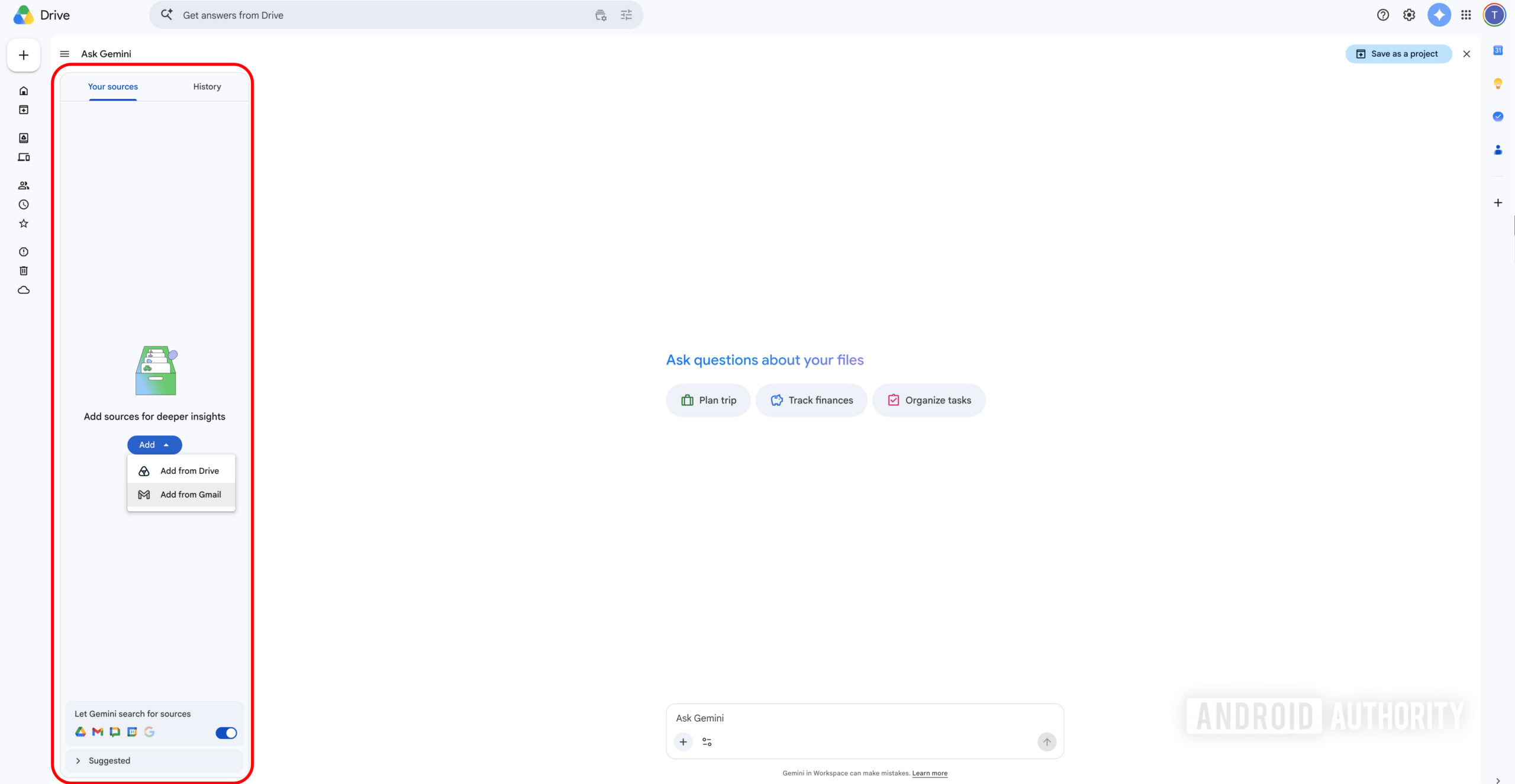Viewport: 1515px width, 784px height.
Task: Expand the Suggested section
Action: [154, 761]
